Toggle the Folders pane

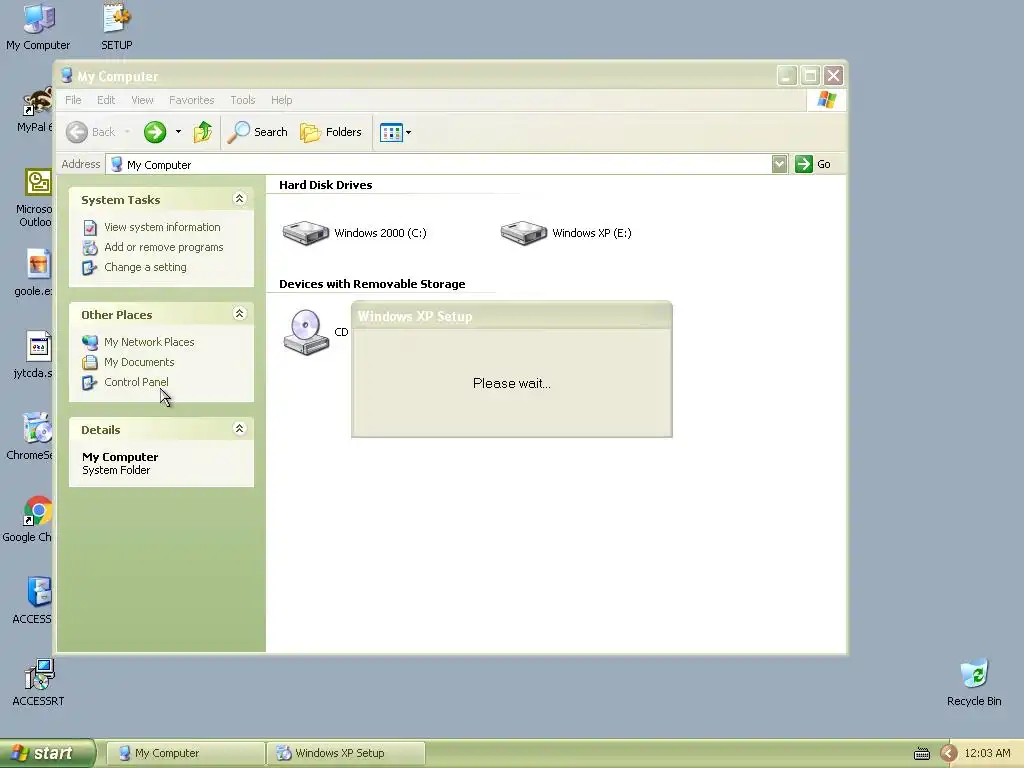330,132
